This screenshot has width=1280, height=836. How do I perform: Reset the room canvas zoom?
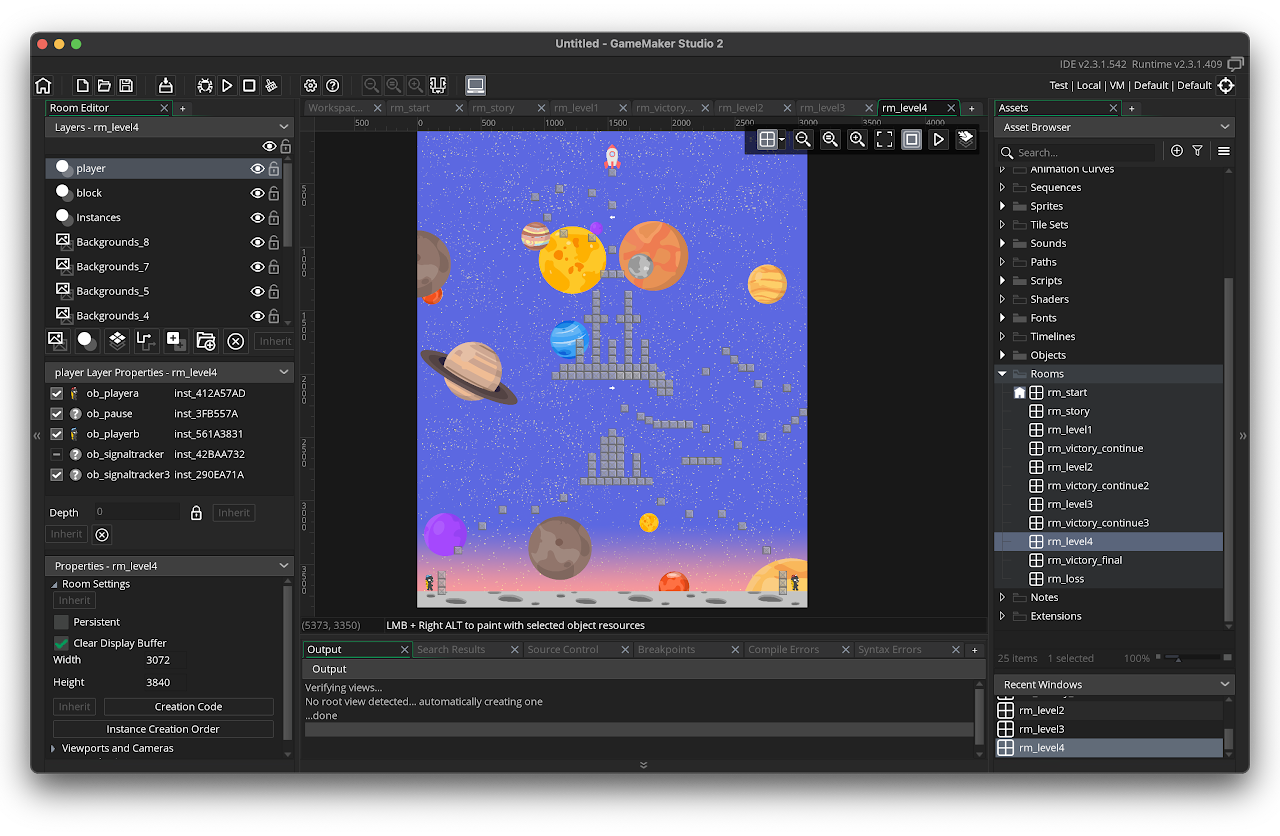[830, 140]
